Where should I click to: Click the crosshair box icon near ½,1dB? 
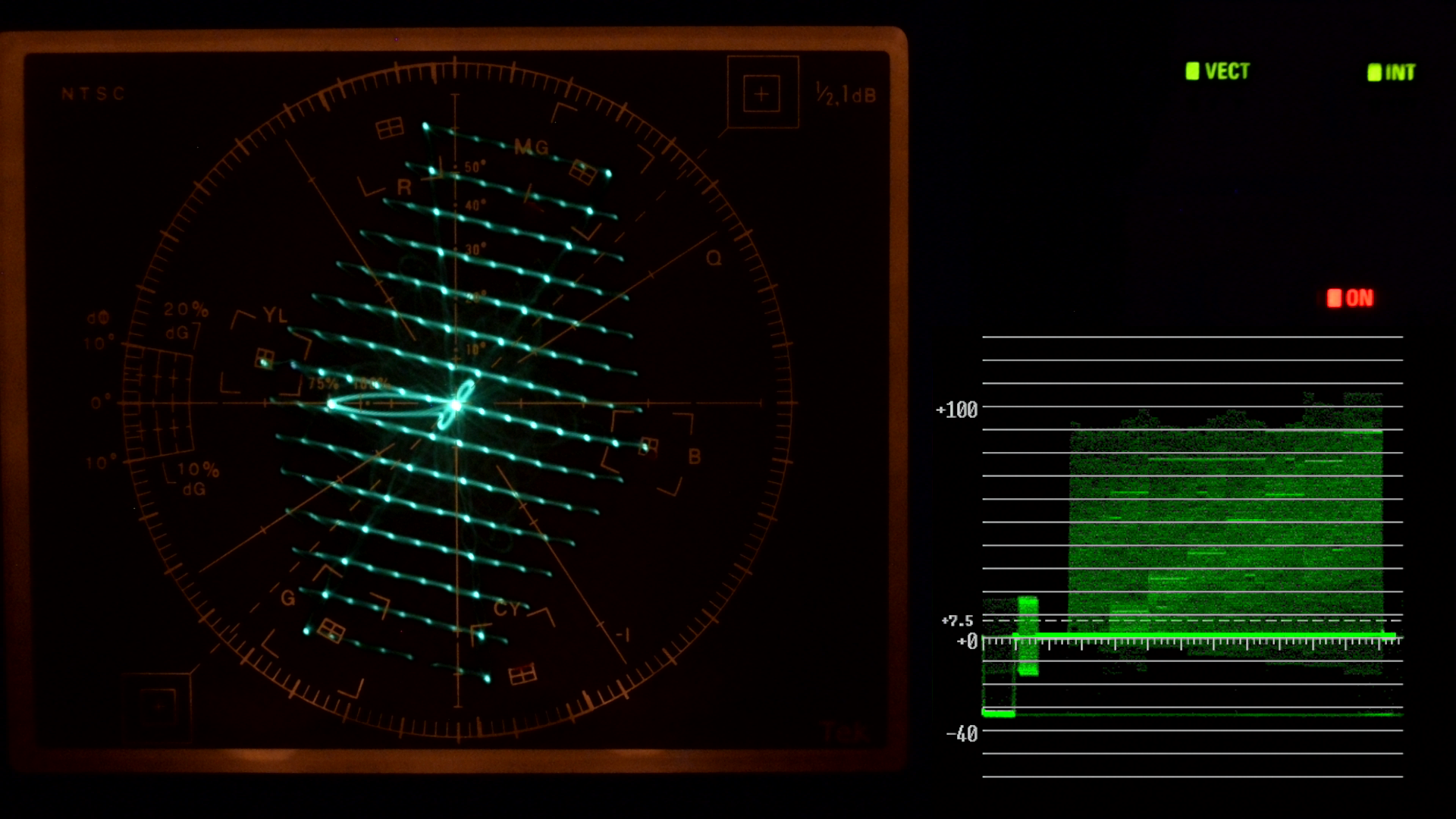pos(762,93)
